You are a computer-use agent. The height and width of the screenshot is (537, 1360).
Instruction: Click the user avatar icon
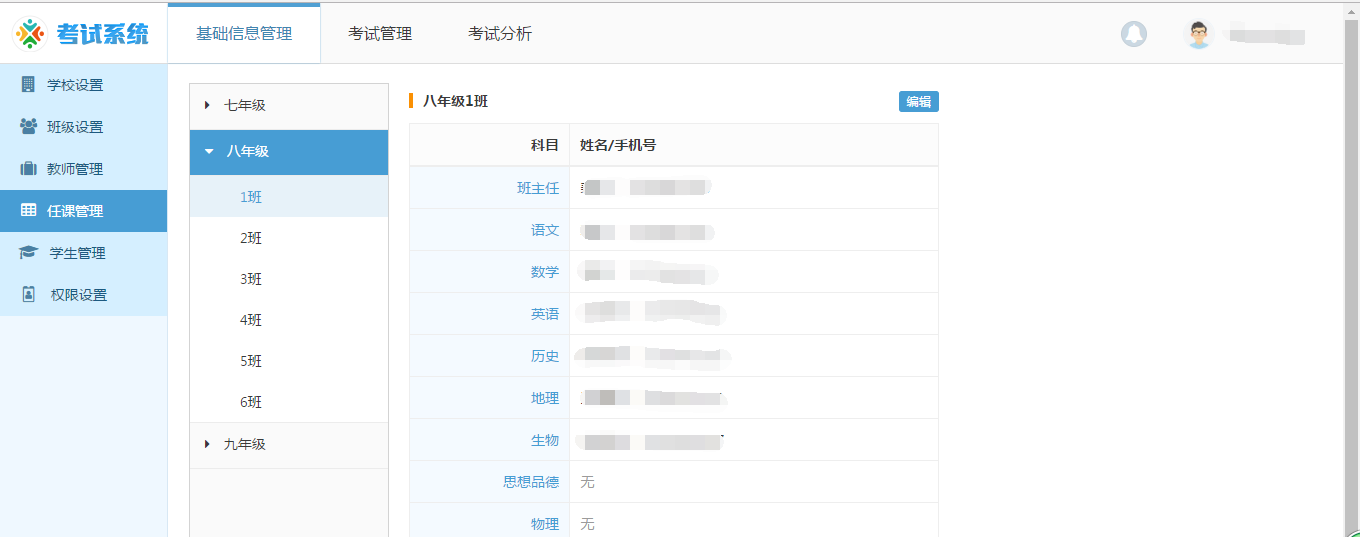[x=1199, y=35]
